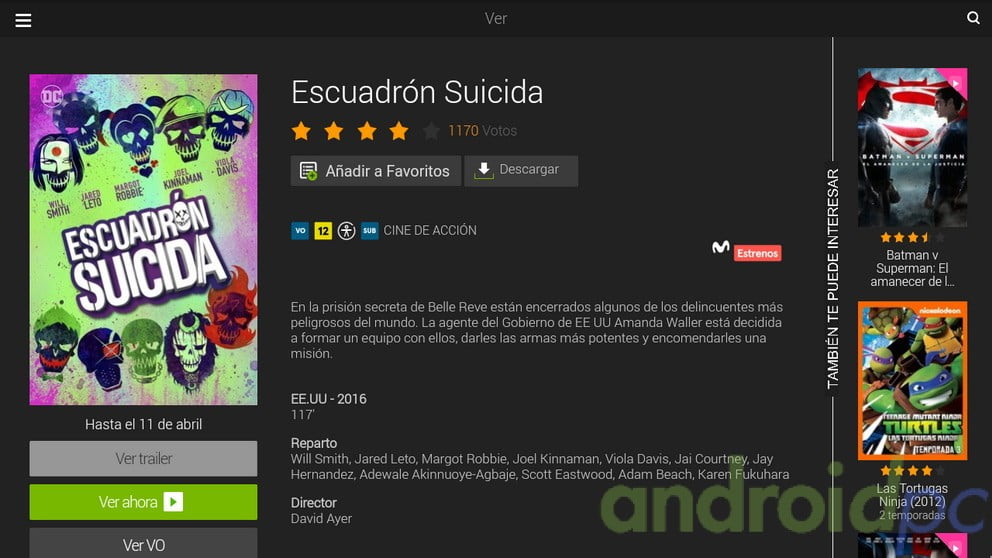
Task: Open the search magnifier icon
Action: [973, 18]
